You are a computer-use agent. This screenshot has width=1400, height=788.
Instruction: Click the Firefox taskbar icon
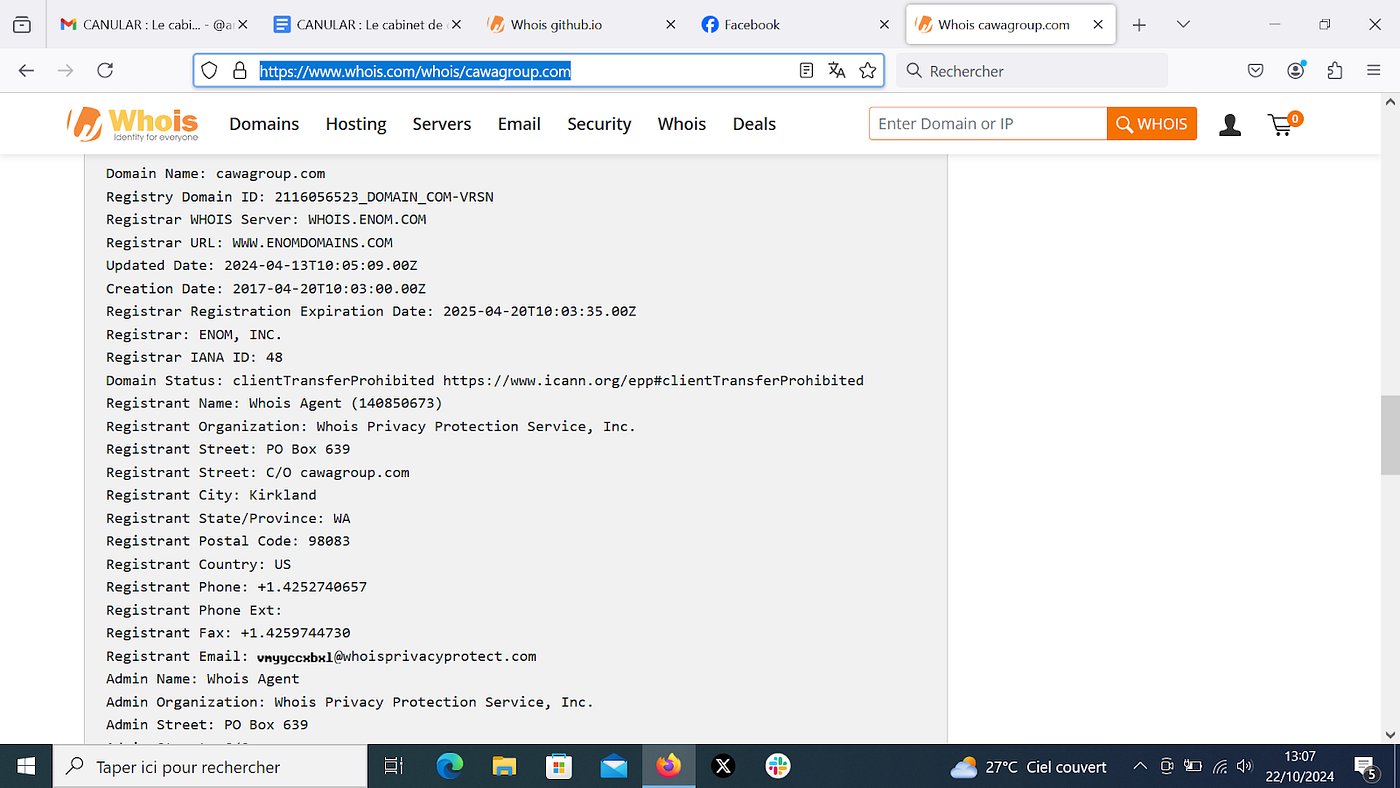pyautogui.click(x=668, y=766)
